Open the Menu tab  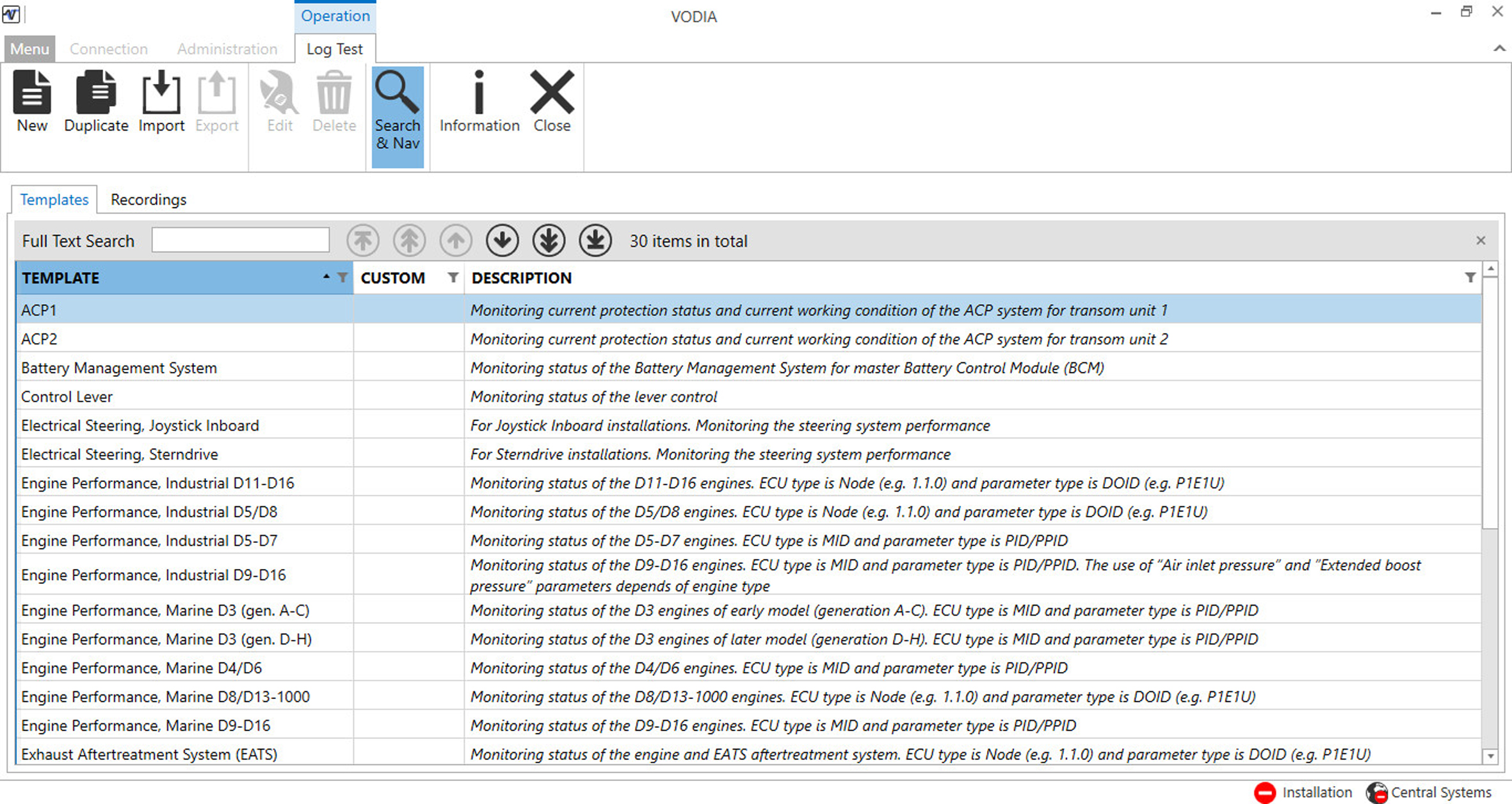[x=29, y=49]
